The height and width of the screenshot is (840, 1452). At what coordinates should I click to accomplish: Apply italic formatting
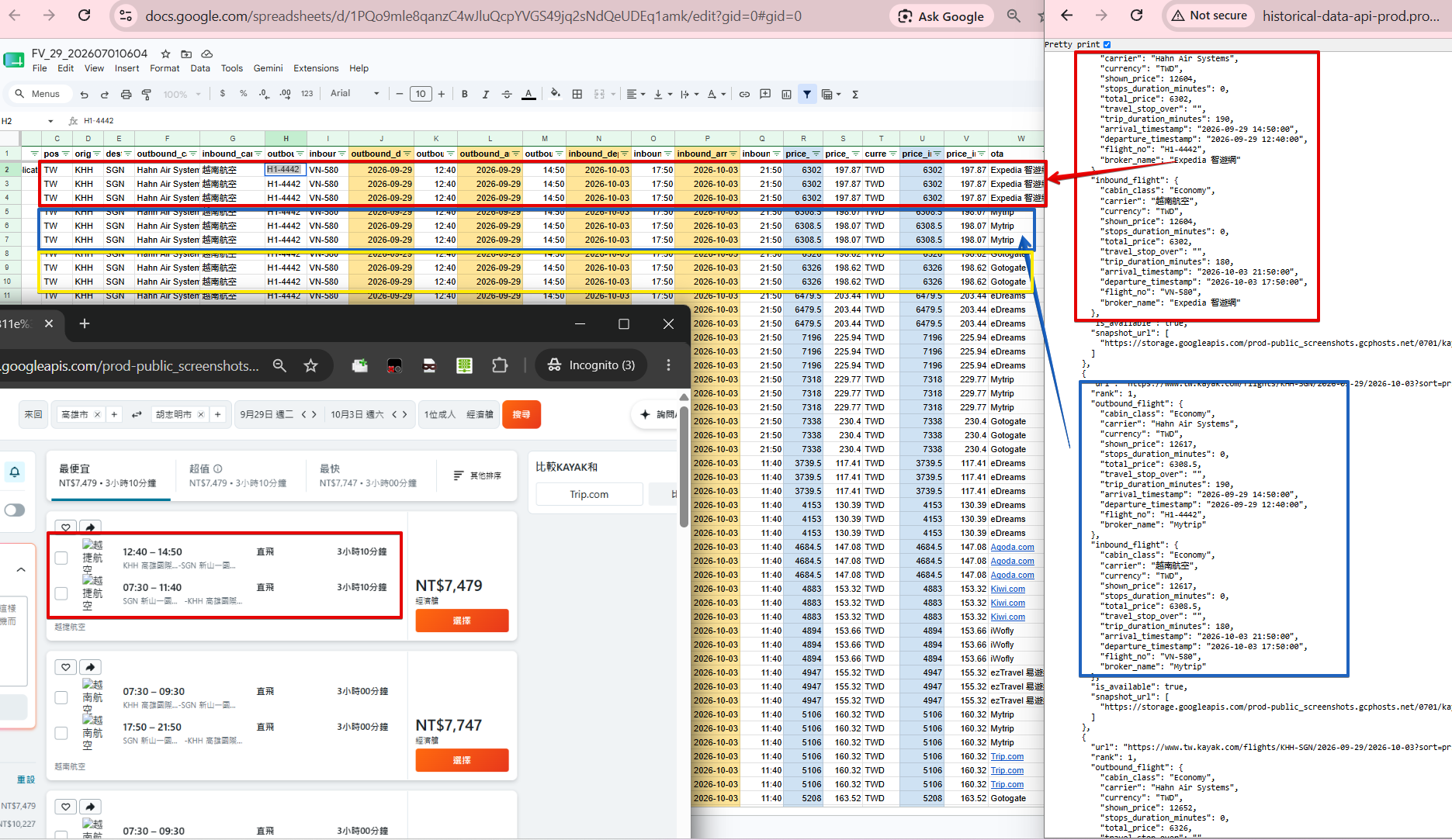click(486, 95)
